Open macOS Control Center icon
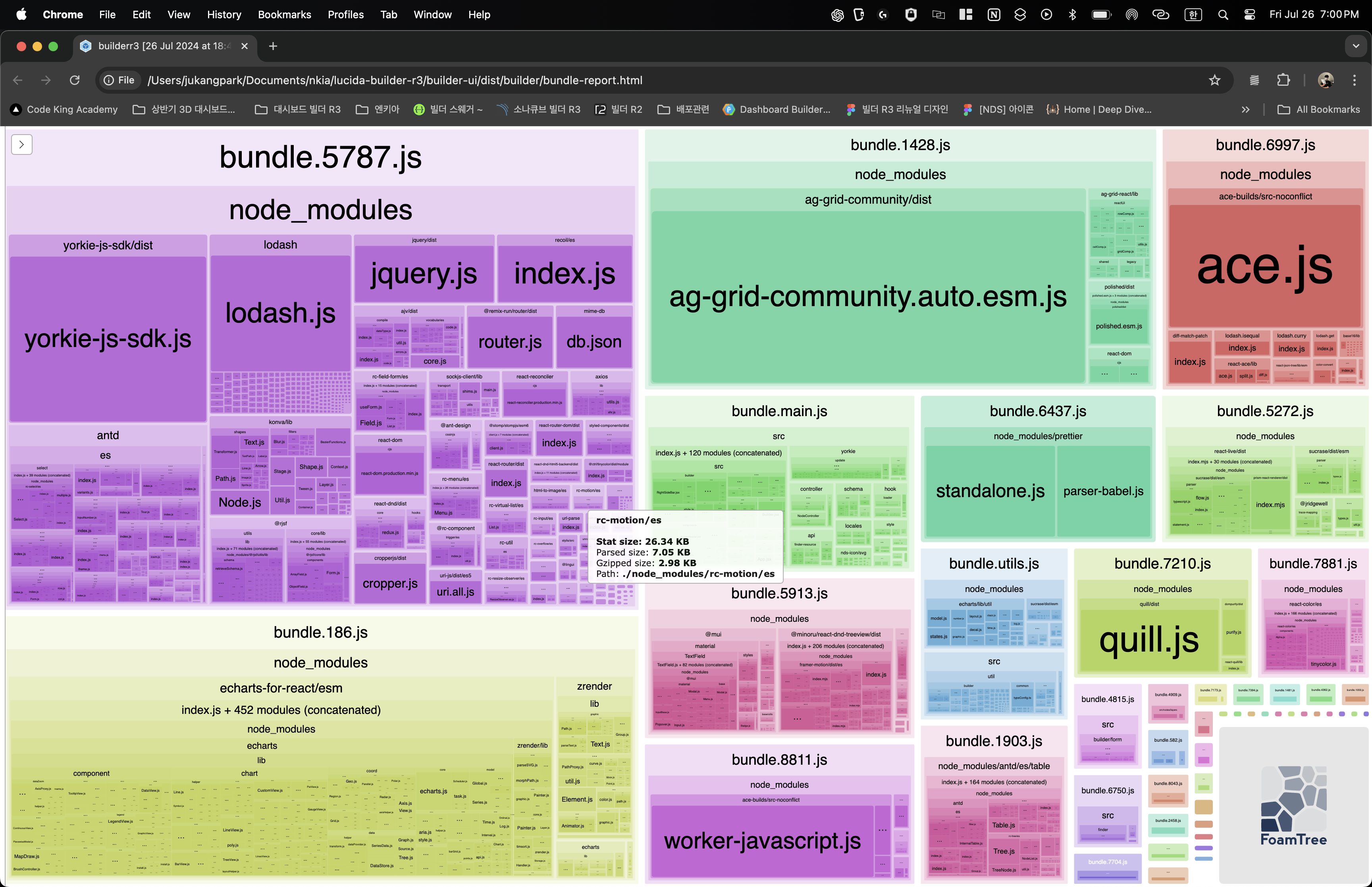1372x887 pixels. 1249,14
